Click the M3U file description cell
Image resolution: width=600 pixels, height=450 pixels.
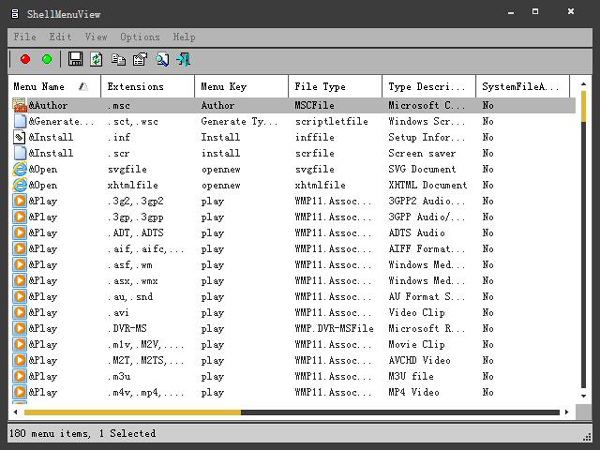(411, 377)
